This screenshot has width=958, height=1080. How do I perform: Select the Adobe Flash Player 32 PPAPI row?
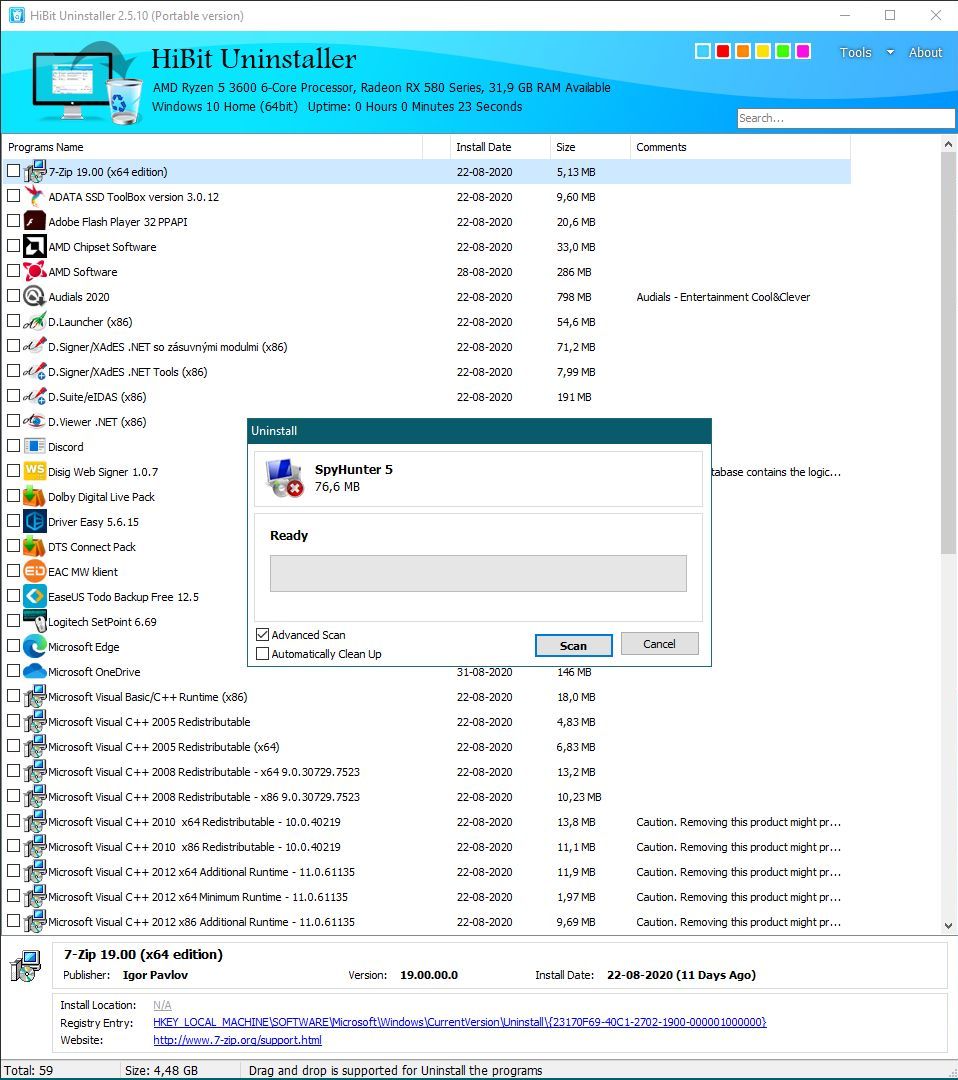click(427, 221)
